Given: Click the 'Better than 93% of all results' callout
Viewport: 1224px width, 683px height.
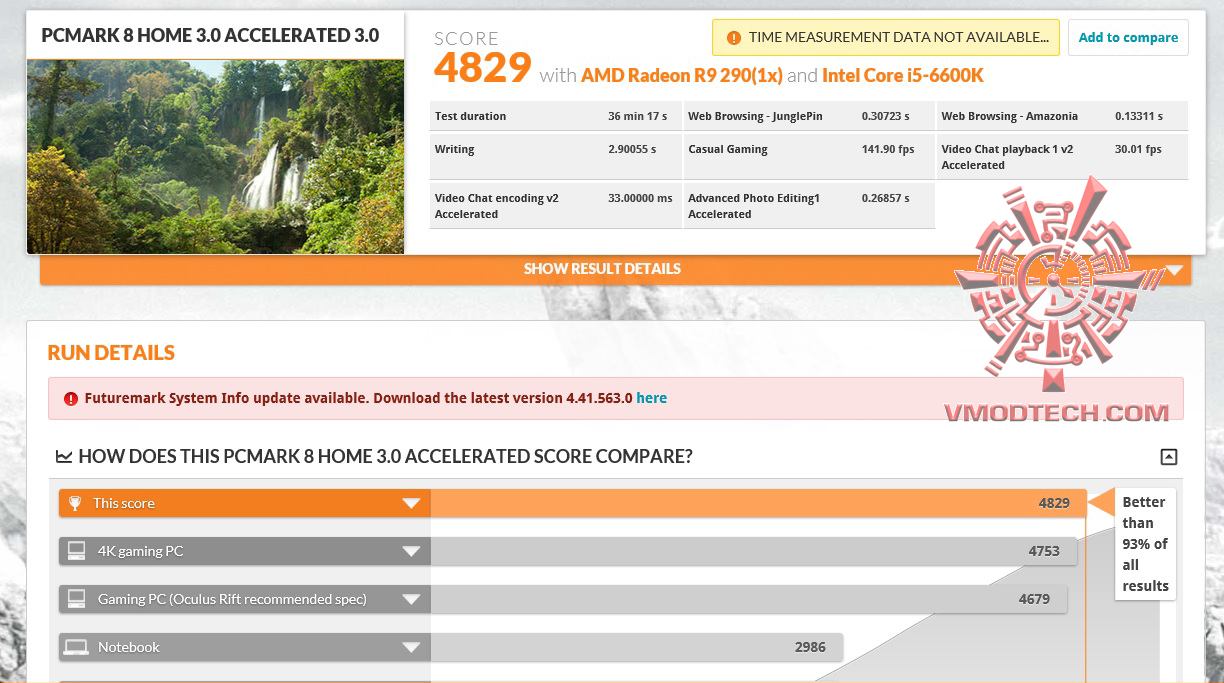Looking at the screenshot, I should [1145, 544].
